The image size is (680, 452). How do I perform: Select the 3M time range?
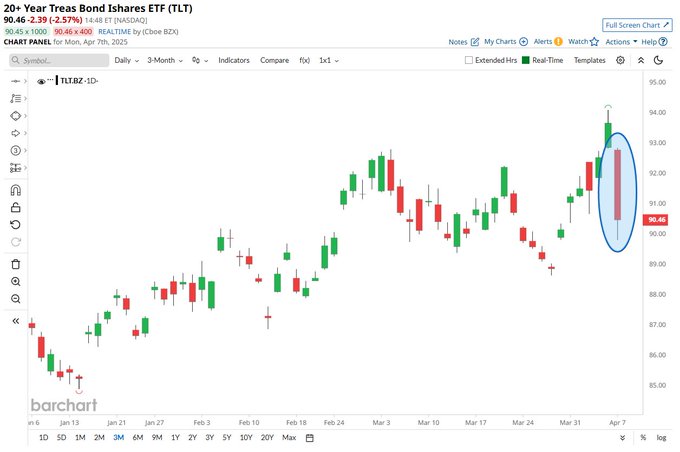tap(118, 438)
